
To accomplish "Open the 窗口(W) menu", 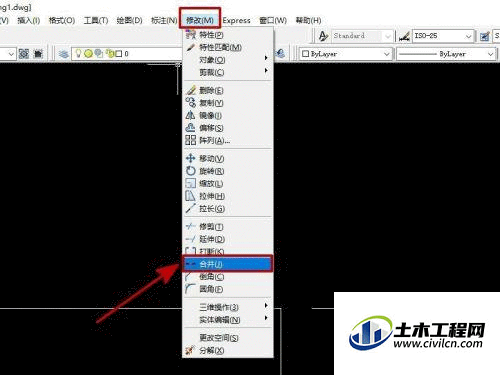I will pyautogui.click(x=273, y=20).
